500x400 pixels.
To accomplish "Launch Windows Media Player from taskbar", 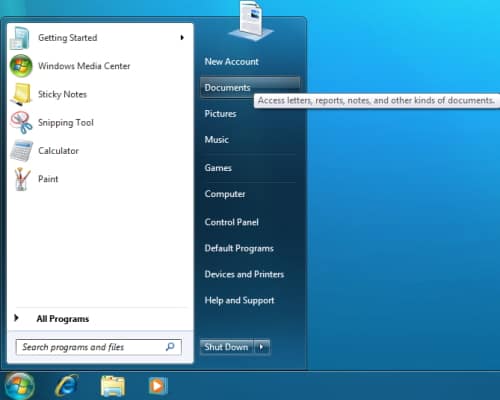I will coord(158,386).
